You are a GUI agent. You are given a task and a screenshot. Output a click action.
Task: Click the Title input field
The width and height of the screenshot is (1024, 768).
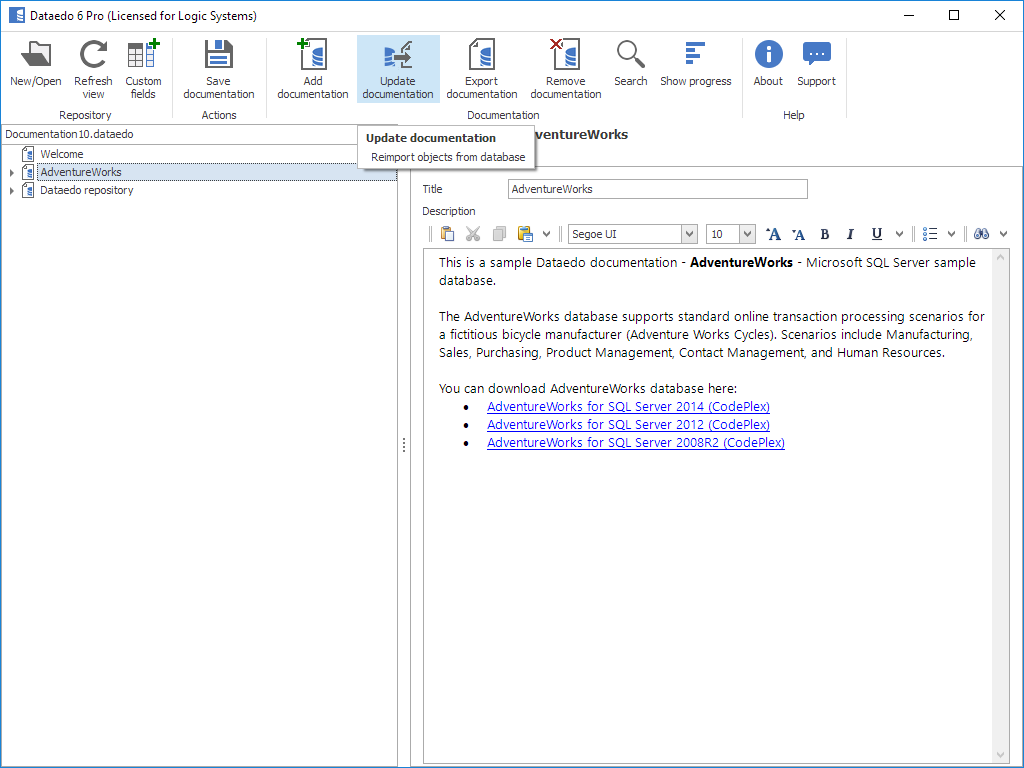pyautogui.click(x=657, y=189)
